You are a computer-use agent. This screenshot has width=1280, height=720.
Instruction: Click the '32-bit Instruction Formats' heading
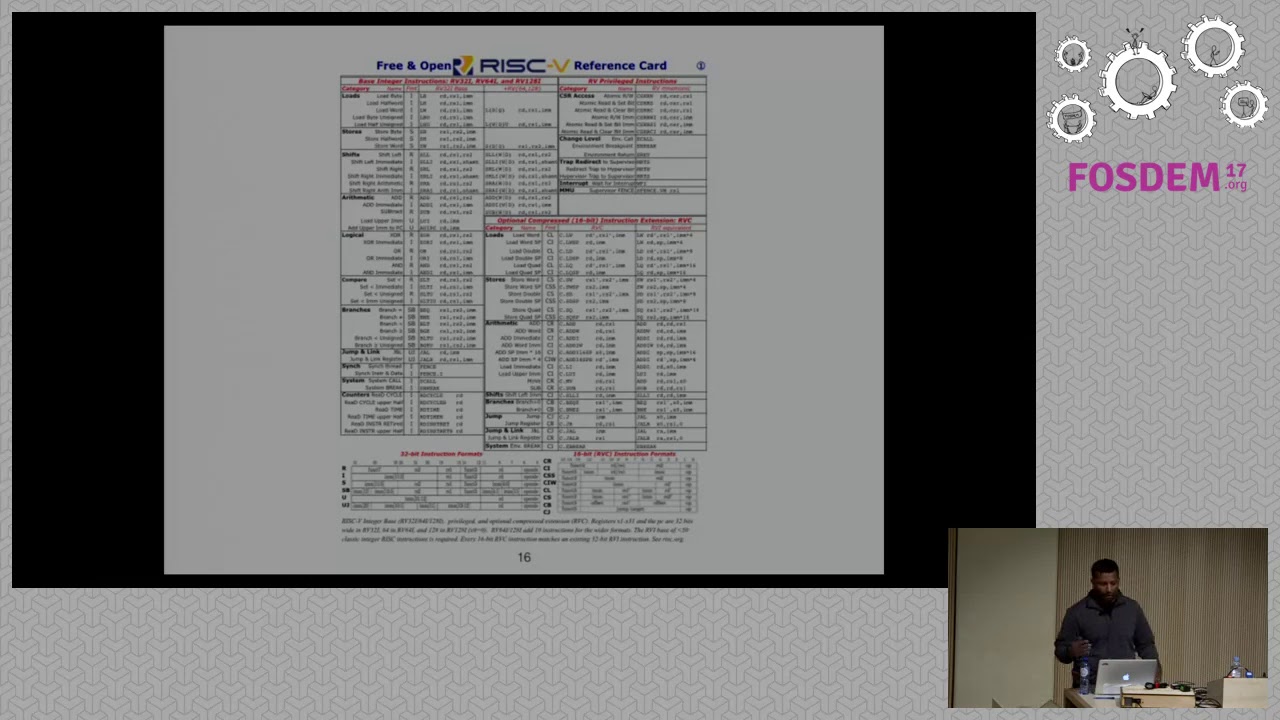[x=441, y=454]
